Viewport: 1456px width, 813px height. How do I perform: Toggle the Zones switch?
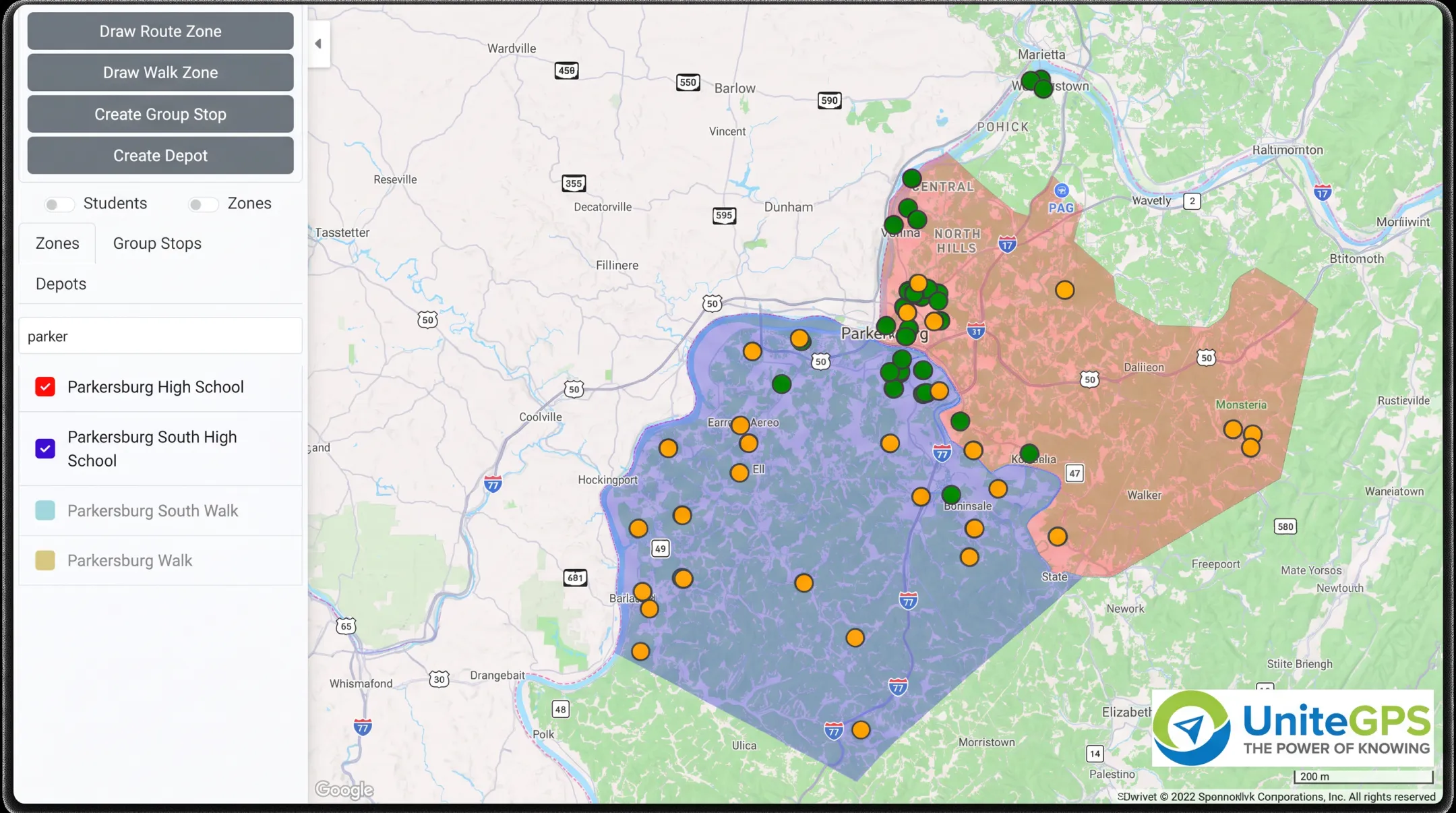[x=203, y=204]
